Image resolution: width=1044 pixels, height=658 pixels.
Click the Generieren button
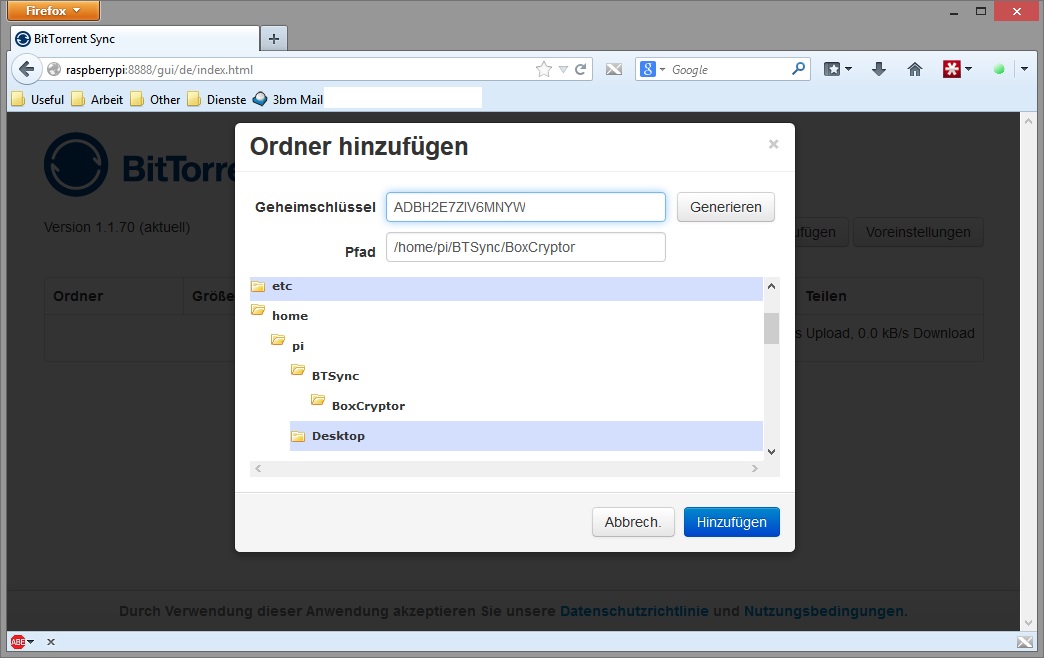726,207
